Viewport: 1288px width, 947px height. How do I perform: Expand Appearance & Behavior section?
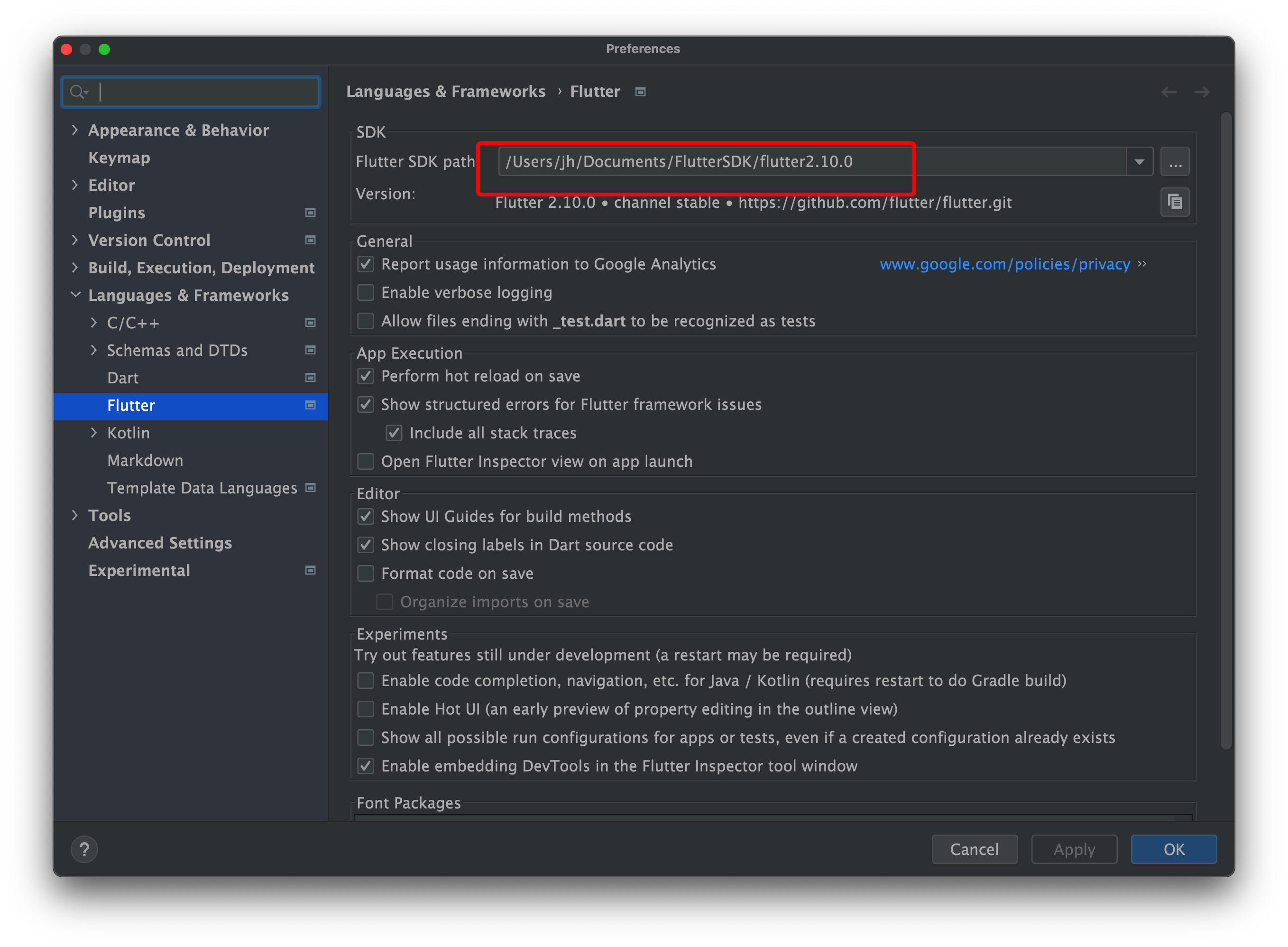[75, 130]
